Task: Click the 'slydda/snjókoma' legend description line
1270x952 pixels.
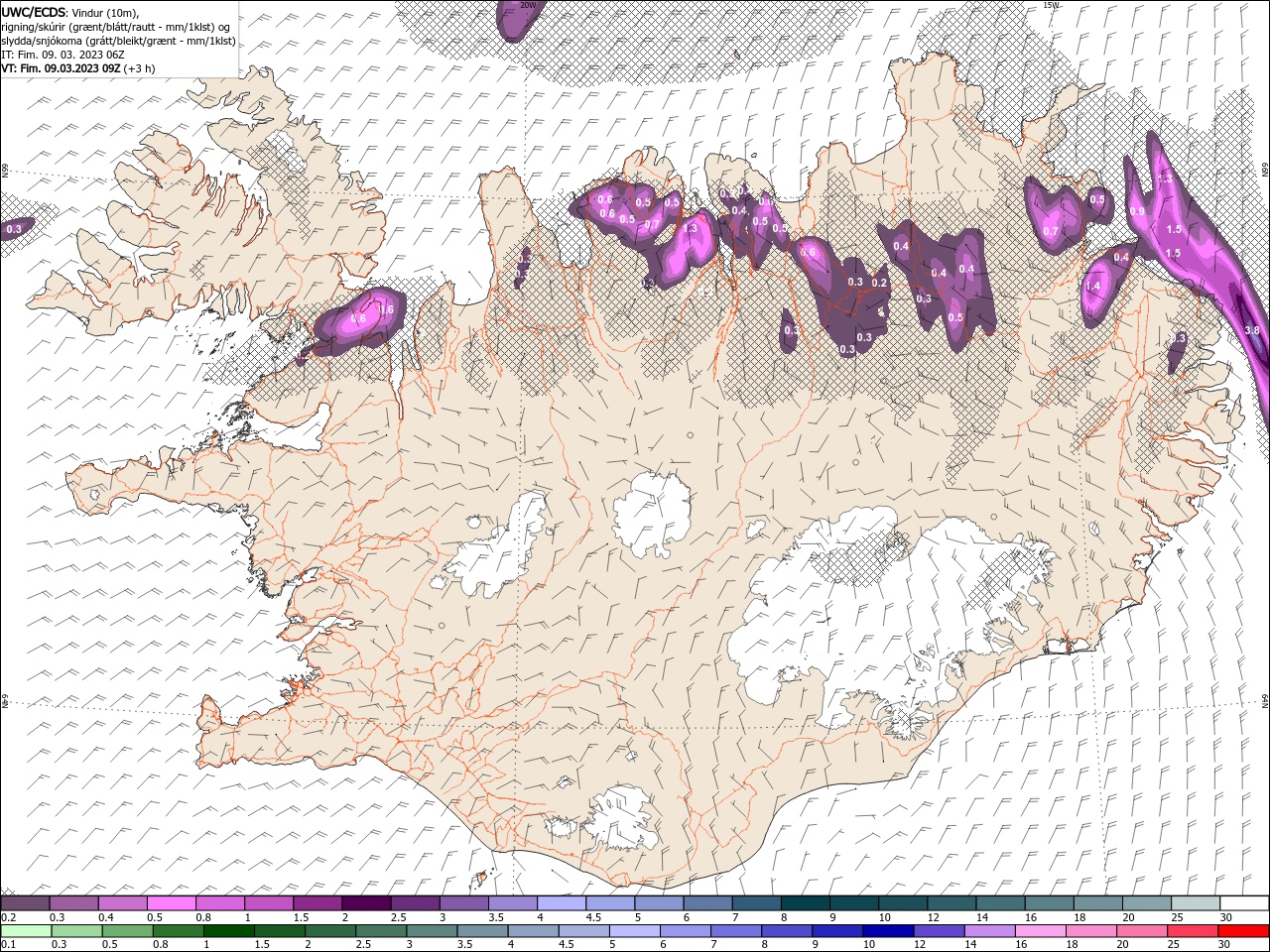Action: point(118,41)
